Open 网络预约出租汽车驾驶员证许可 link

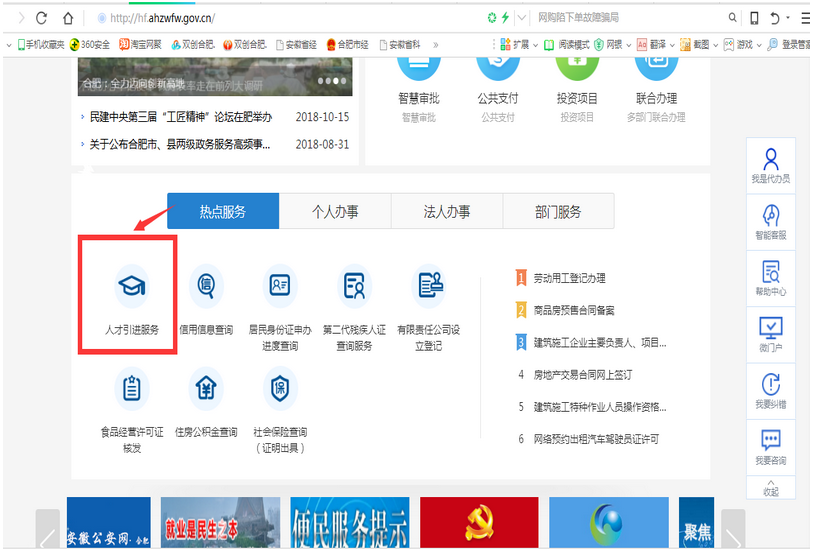596,440
